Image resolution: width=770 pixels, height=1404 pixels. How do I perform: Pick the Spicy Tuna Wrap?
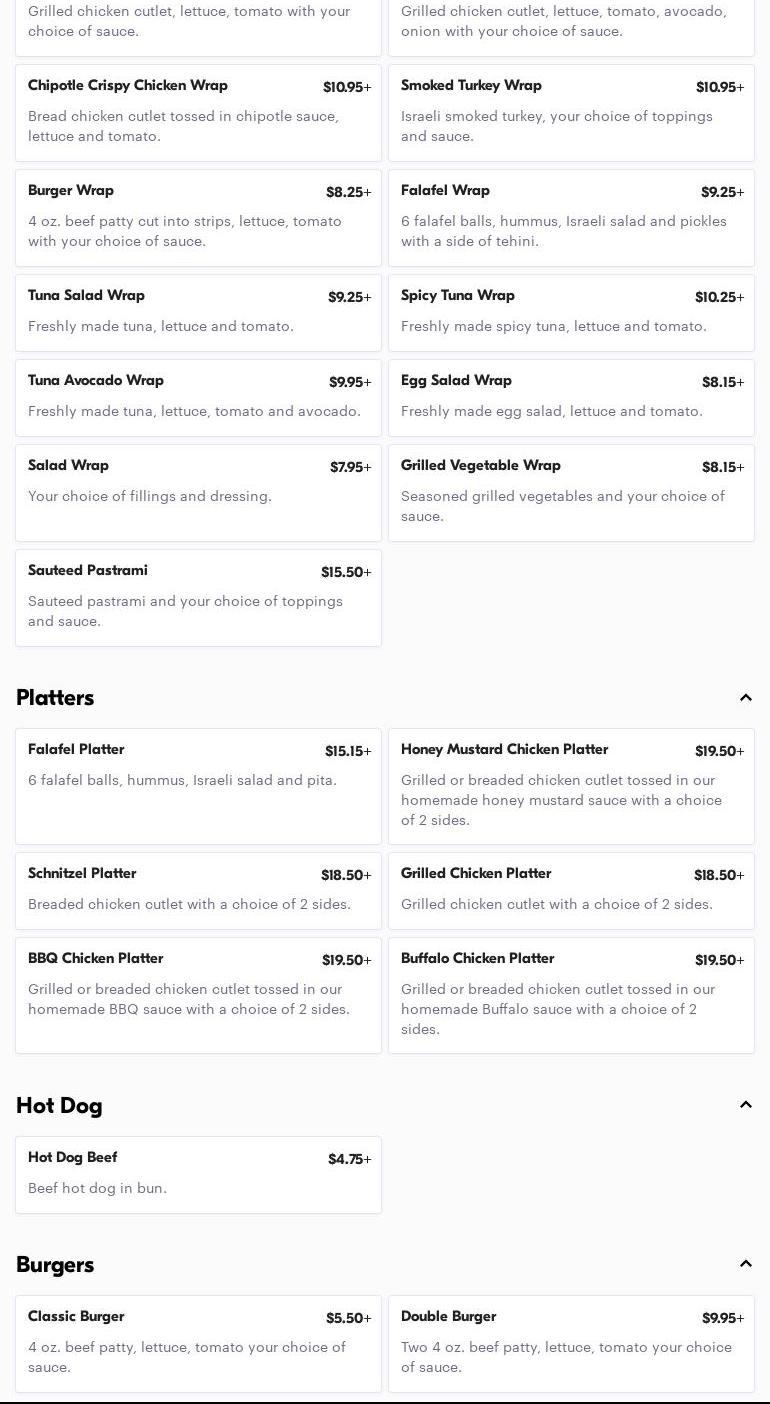click(571, 313)
